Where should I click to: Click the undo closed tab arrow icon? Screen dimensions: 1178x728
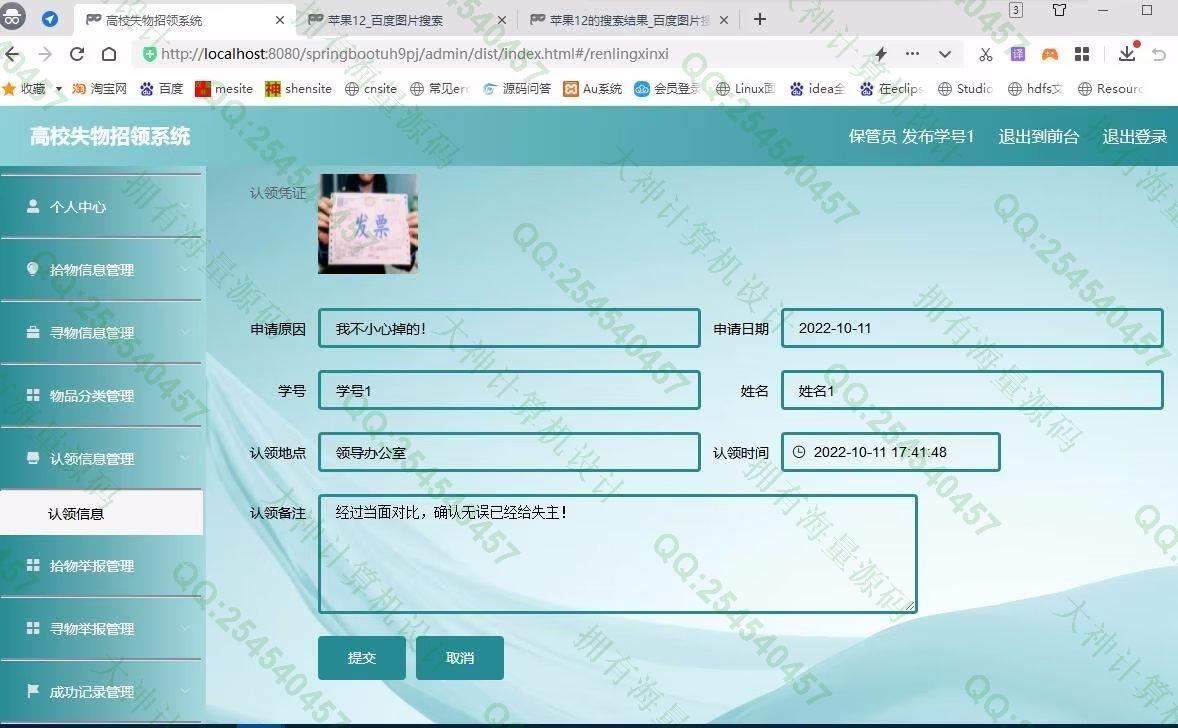(1158, 54)
